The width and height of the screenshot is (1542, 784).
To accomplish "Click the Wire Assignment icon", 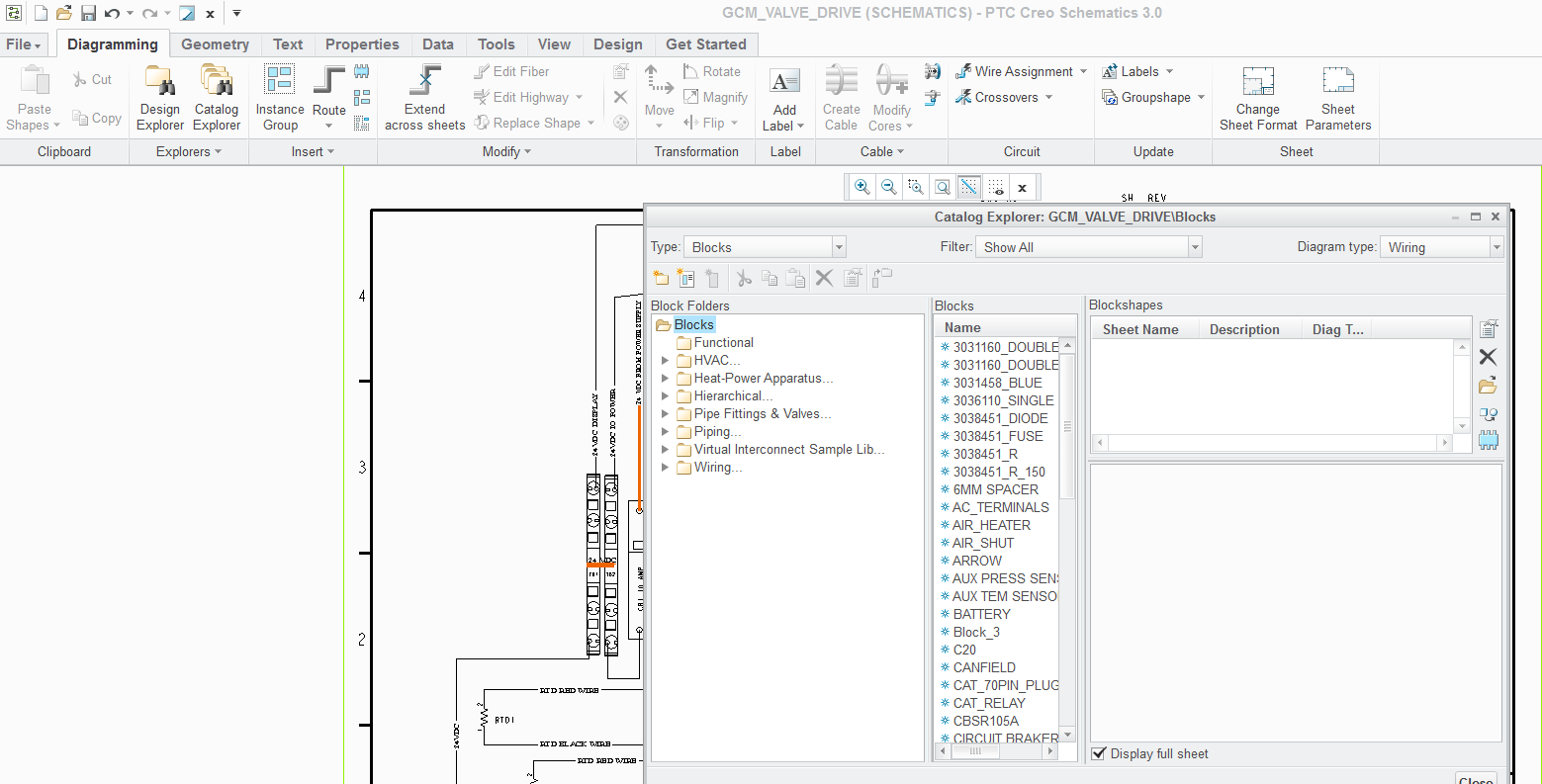I will 962,71.
